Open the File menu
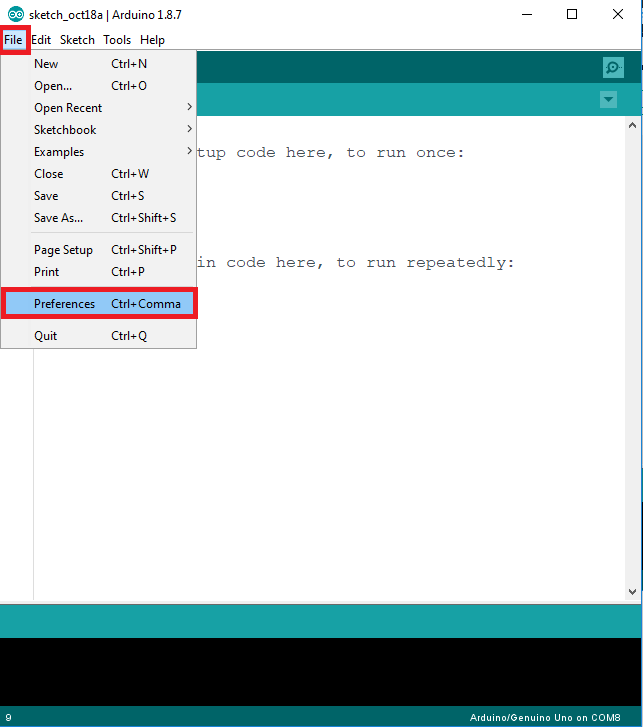This screenshot has width=643, height=727. click(13, 40)
